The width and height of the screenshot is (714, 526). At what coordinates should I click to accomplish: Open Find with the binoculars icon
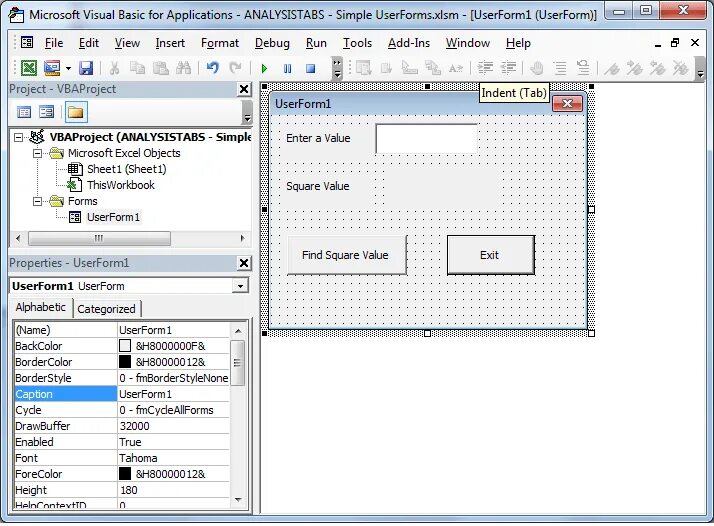(x=184, y=68)
